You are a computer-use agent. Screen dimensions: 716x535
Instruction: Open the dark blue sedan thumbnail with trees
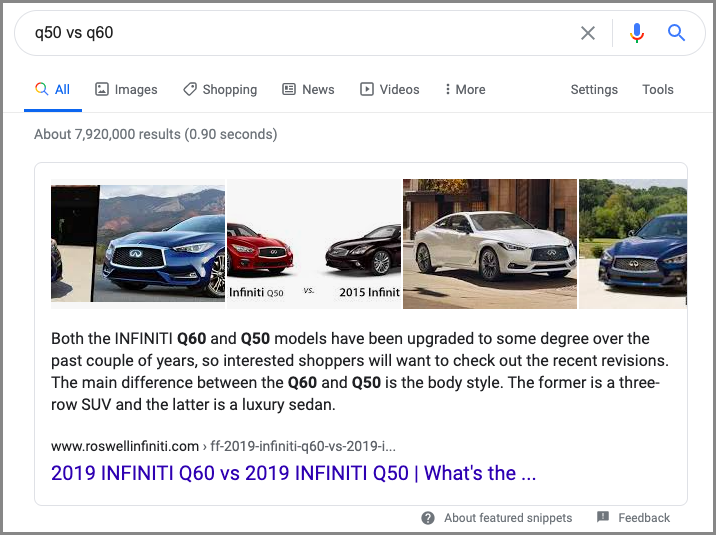[x=633, y=243]
